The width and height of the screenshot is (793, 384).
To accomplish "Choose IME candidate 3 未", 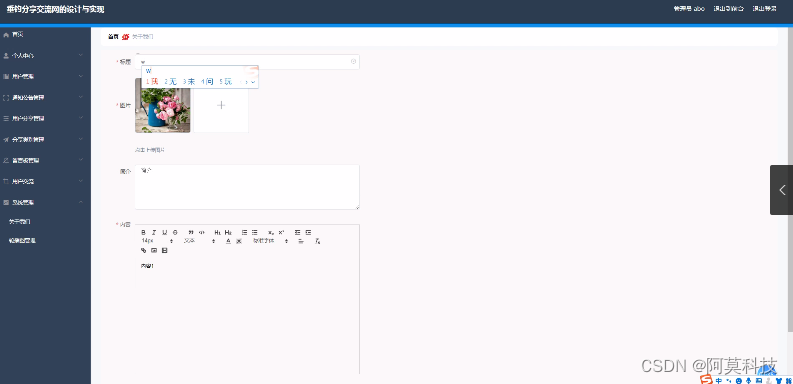I will [x=189, y=81].
